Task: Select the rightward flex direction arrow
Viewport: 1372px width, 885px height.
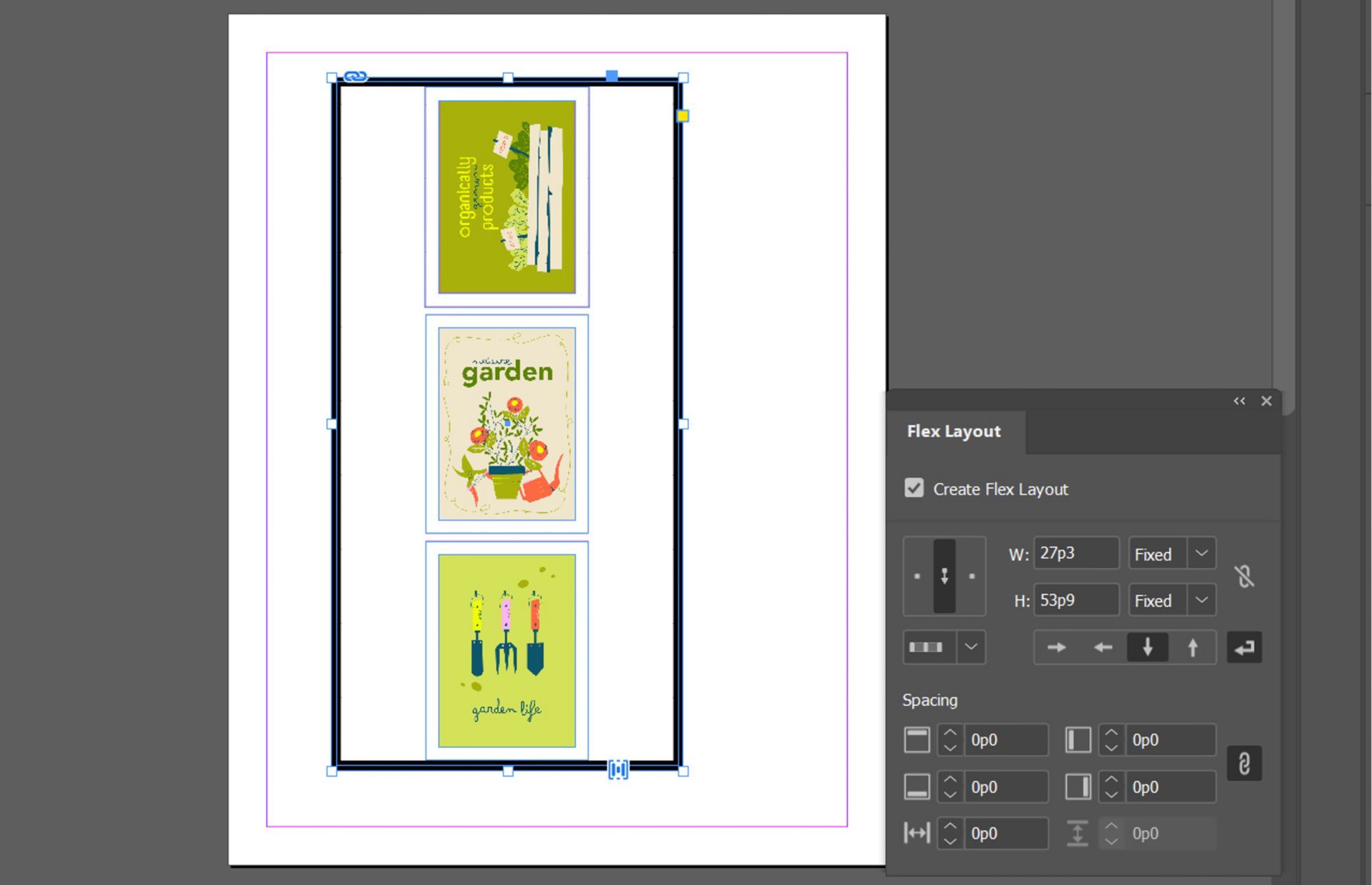Action: click(x=1055, y=647)
